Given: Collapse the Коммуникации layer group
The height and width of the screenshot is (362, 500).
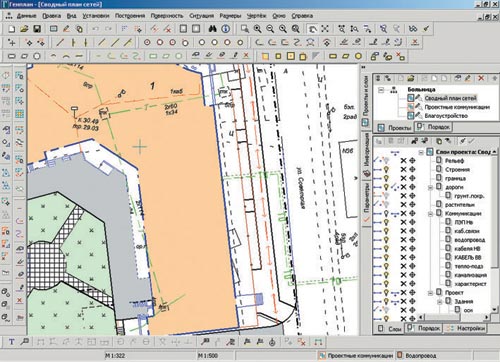Looking at the screenshot, I should point(430,214).
